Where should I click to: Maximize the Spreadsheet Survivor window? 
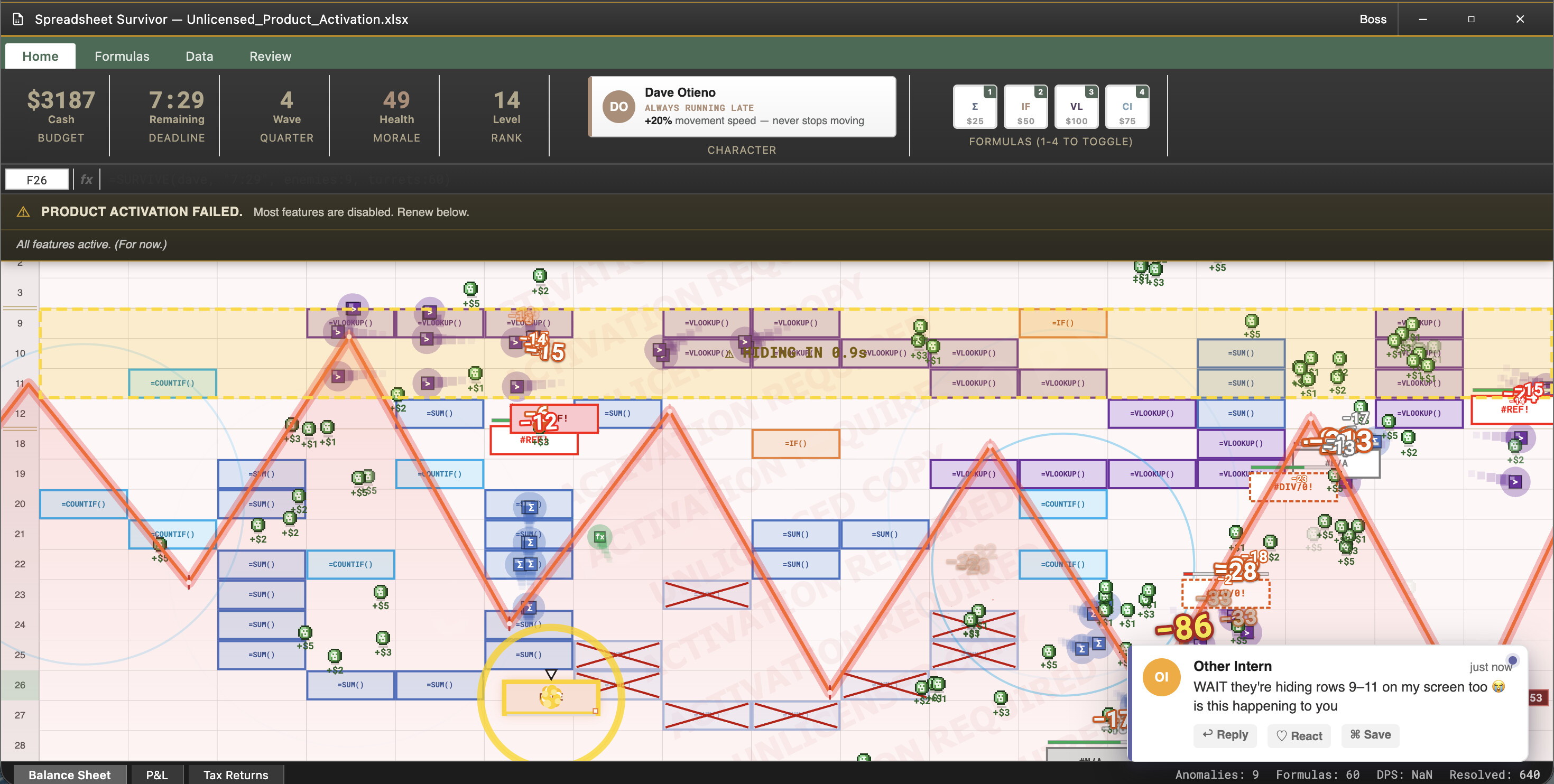click(1472, 20)
